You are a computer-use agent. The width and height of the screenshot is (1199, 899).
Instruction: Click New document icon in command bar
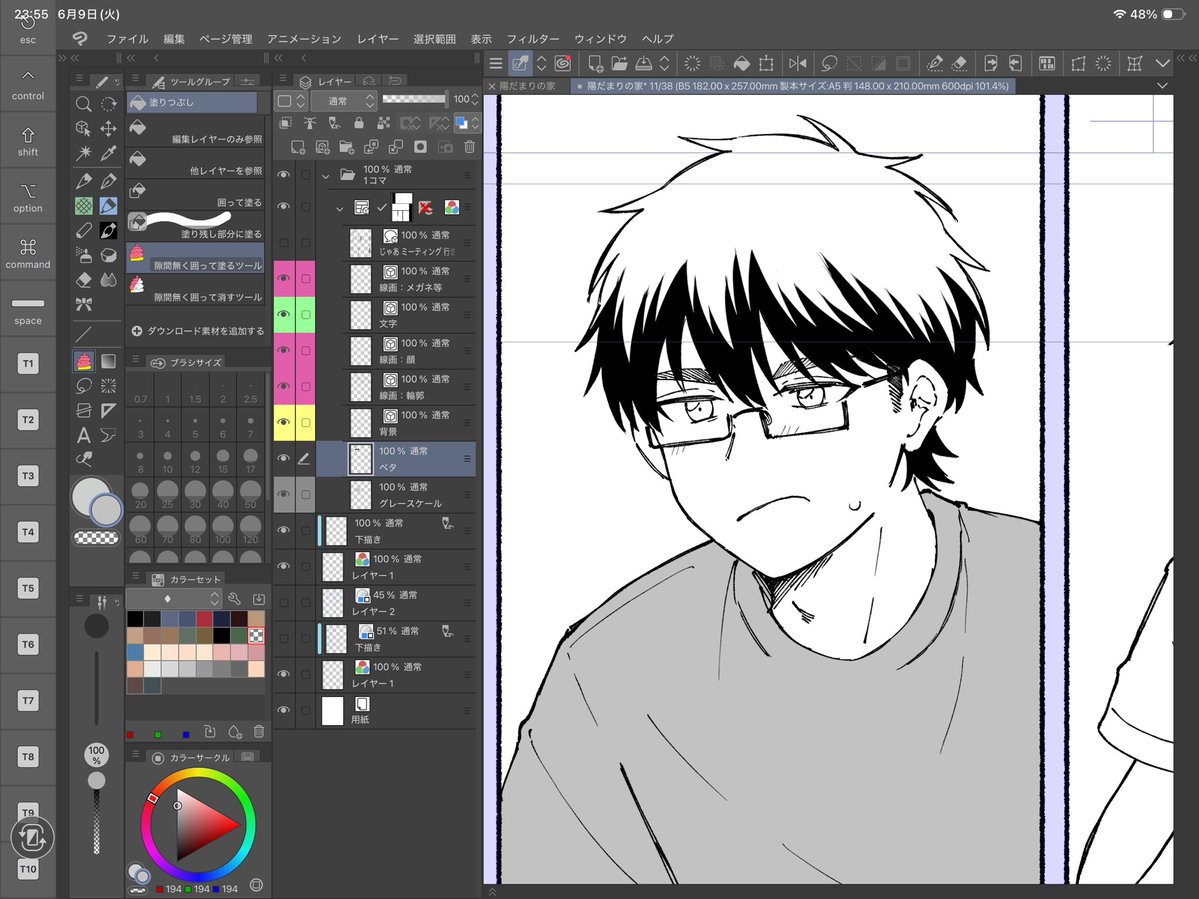tap(594, 63)
